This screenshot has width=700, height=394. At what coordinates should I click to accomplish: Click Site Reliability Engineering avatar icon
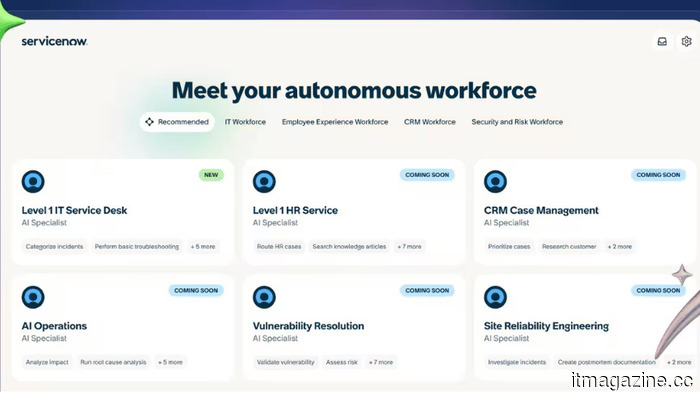point(496,297)
